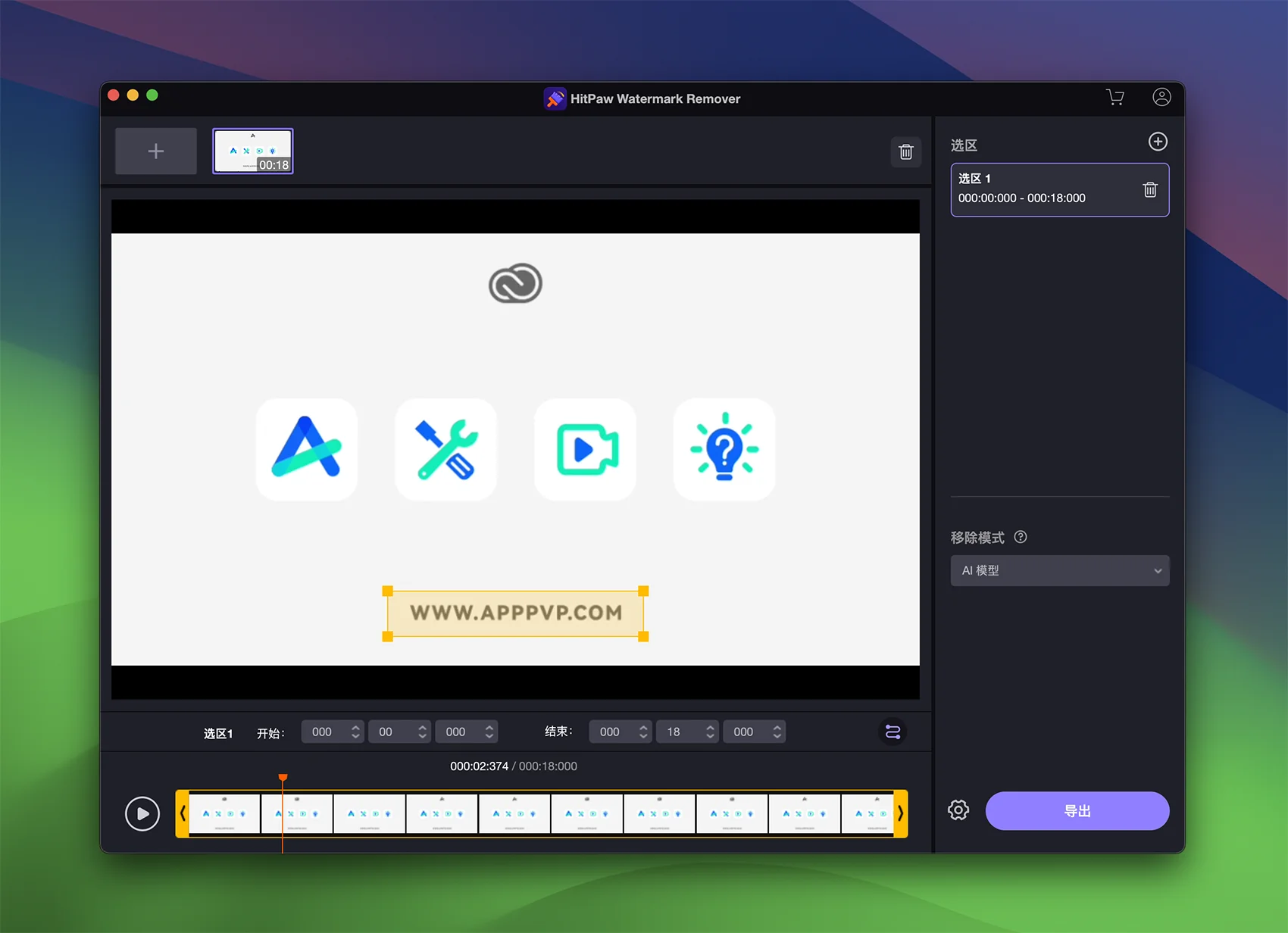Step the end hours value

pyautogui.click(x=643, y=732)
